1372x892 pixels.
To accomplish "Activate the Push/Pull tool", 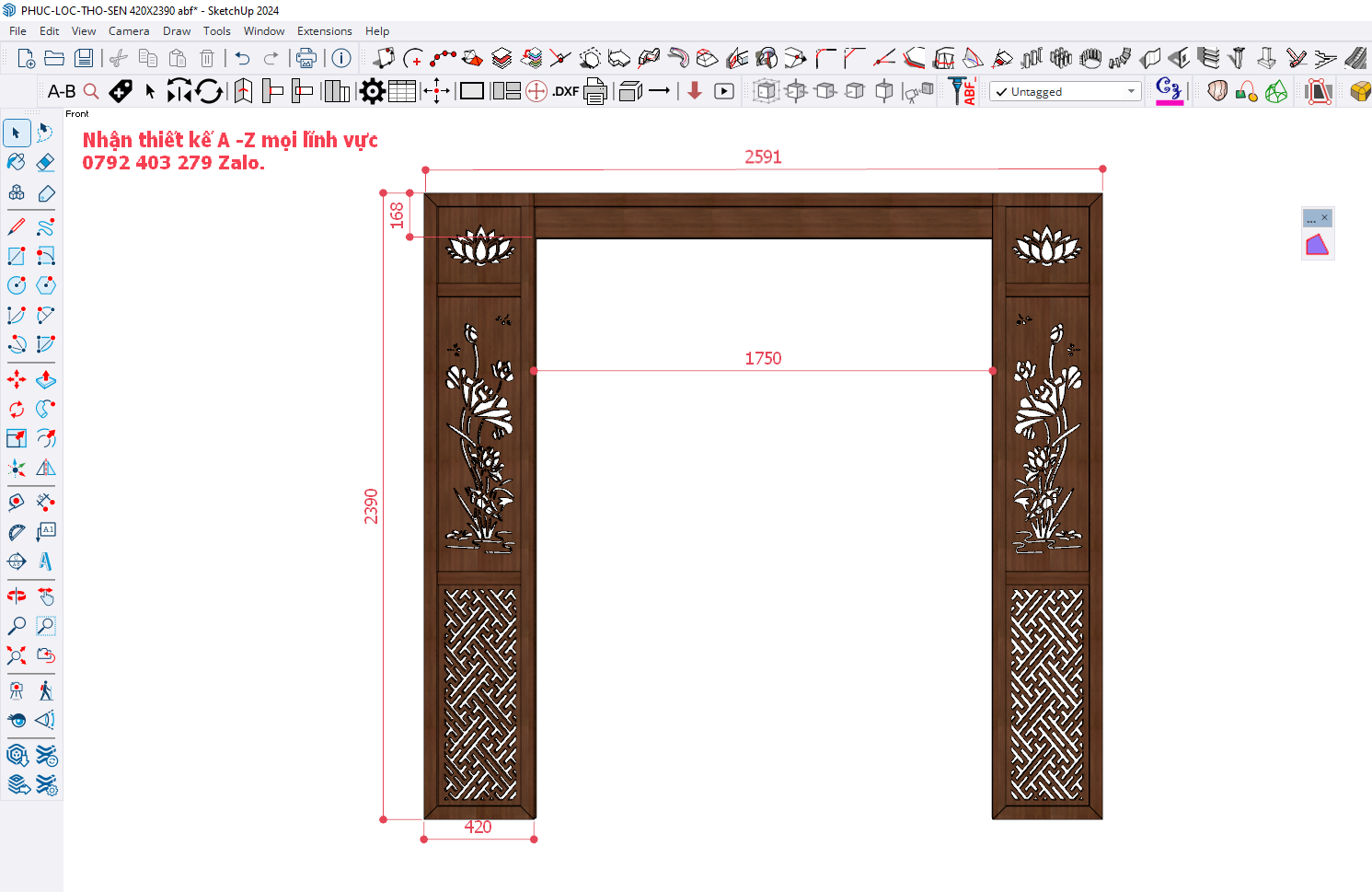I will coord(45,379).
